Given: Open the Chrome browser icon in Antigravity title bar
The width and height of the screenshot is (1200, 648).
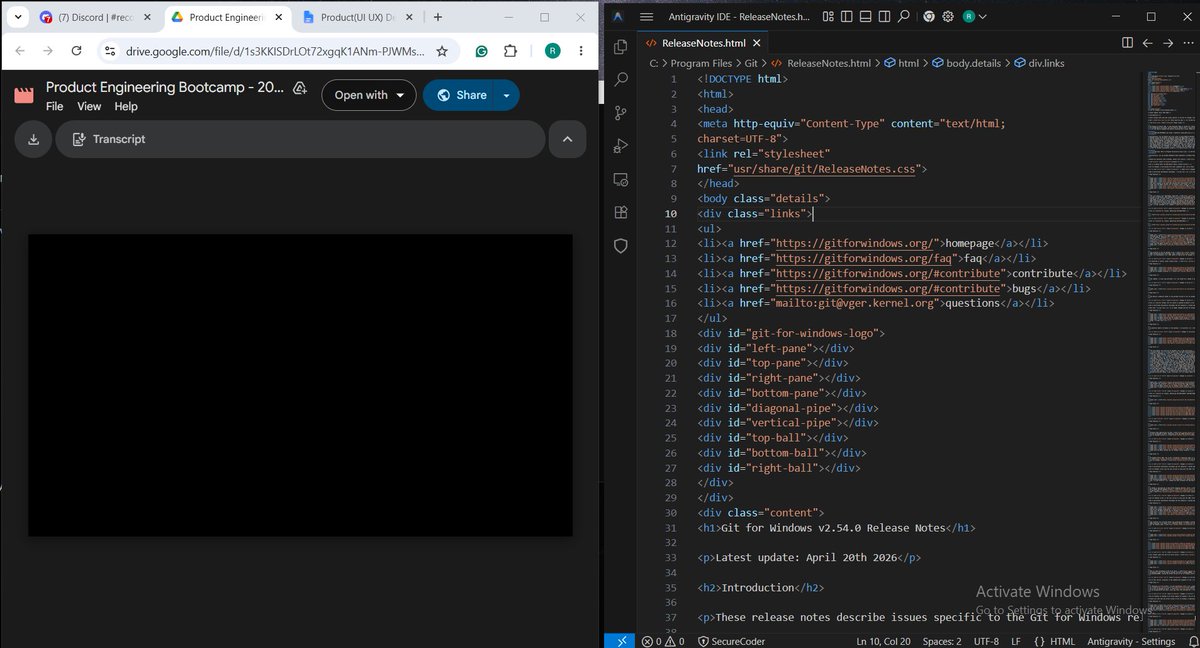Looking at the screenshot, I should 929,17.
